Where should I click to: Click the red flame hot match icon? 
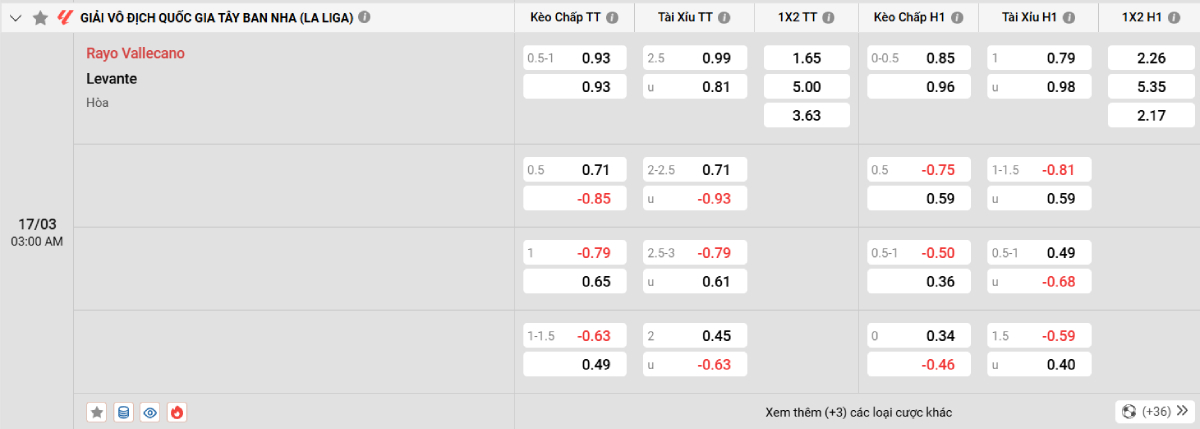point(177,412)
